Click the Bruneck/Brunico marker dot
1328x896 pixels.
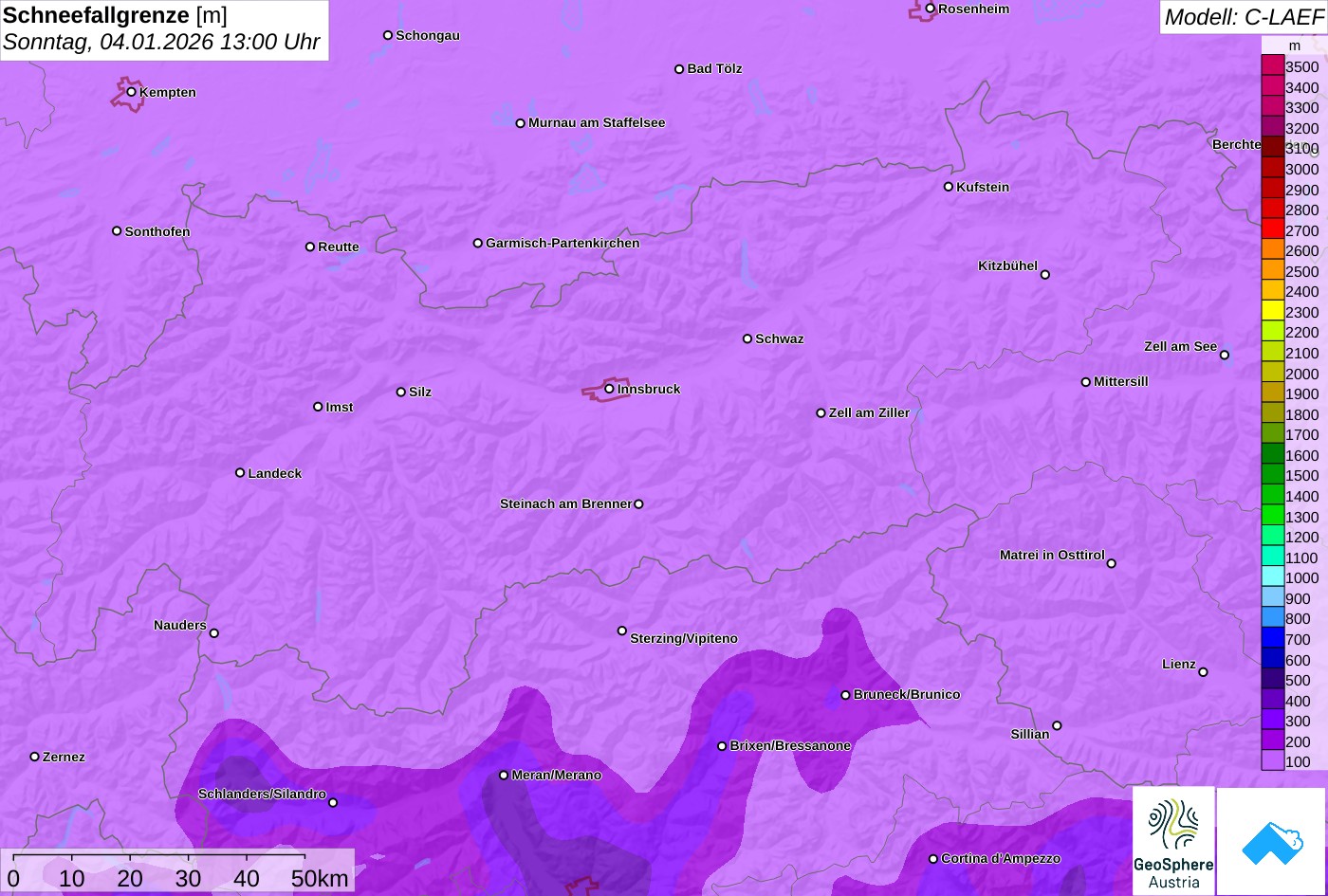coord(845,695)
